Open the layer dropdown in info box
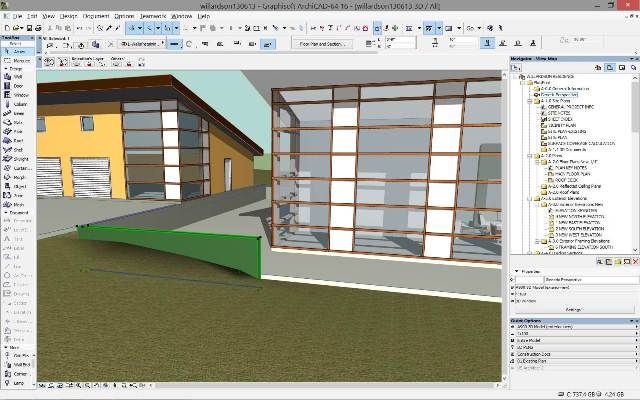 pos(142,44)
